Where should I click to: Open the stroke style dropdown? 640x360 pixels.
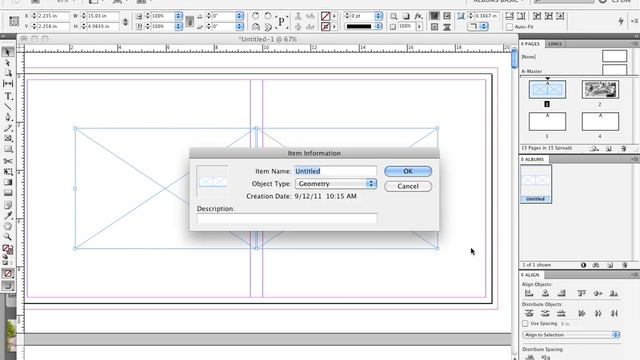coord(379,27)
